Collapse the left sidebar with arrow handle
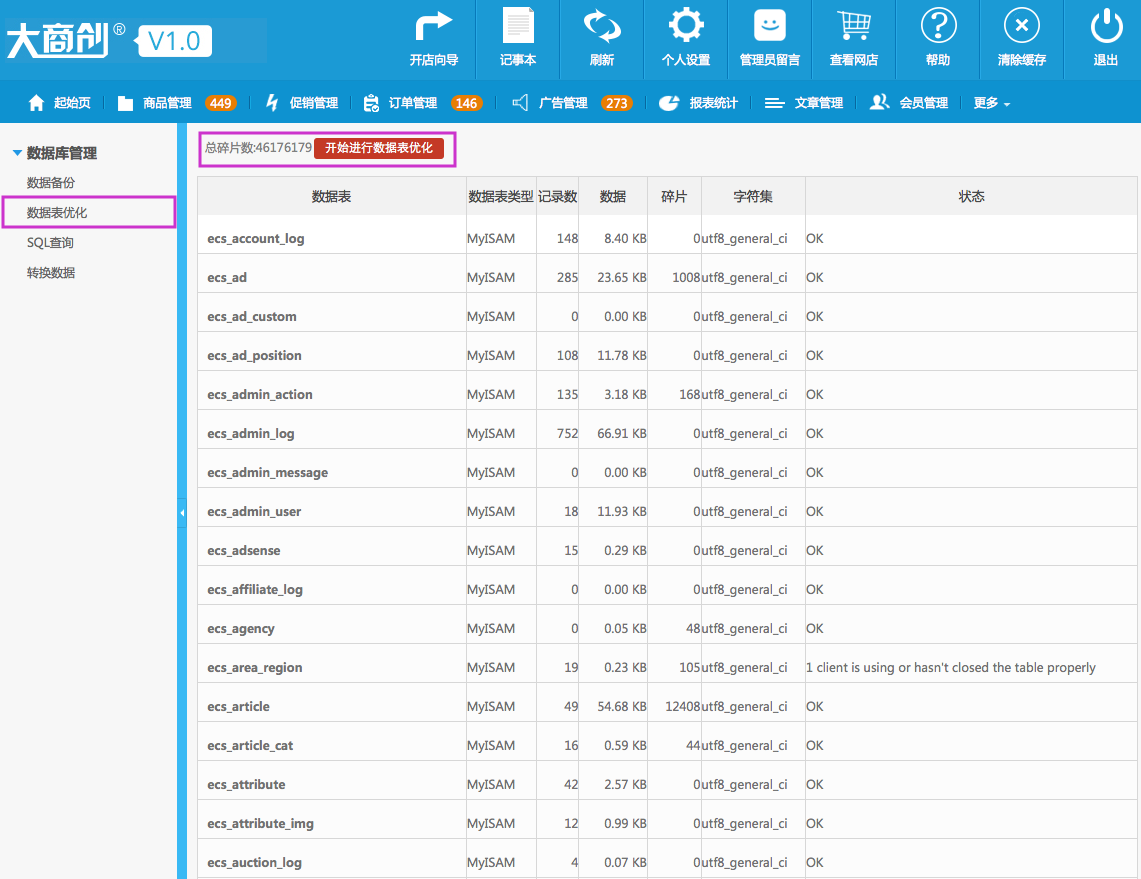Viewport: 1141px width, 879px height. pyautogui.click(x=182, y=512)
